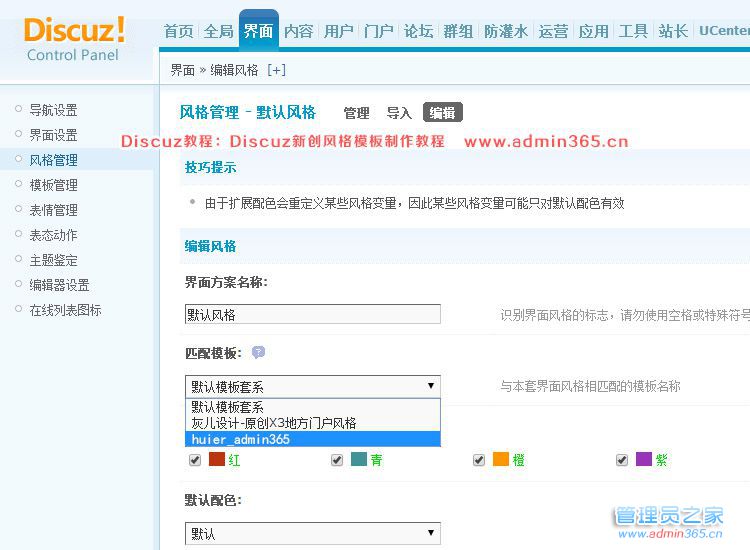Image resolution: width=750 pixels, height=550 pixels.
Task: Click the 界面方案名称 input field
Action: (313, 314)
